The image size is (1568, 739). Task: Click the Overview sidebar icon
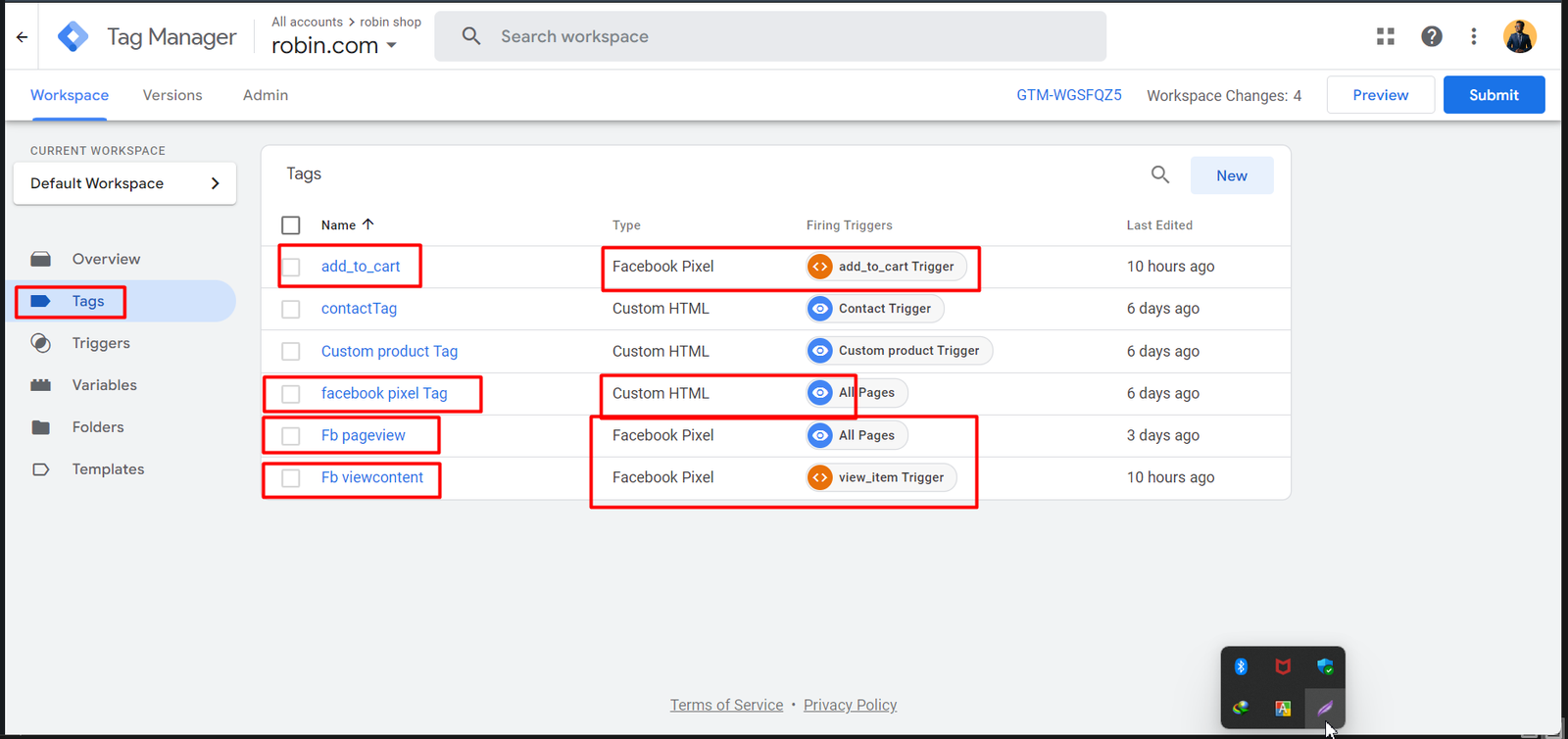tap(41, 259)
